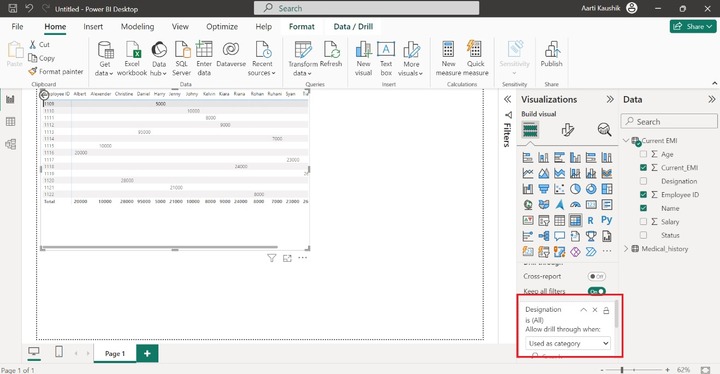Check the Status field
The image size is (720, 374).
[643, 235]
